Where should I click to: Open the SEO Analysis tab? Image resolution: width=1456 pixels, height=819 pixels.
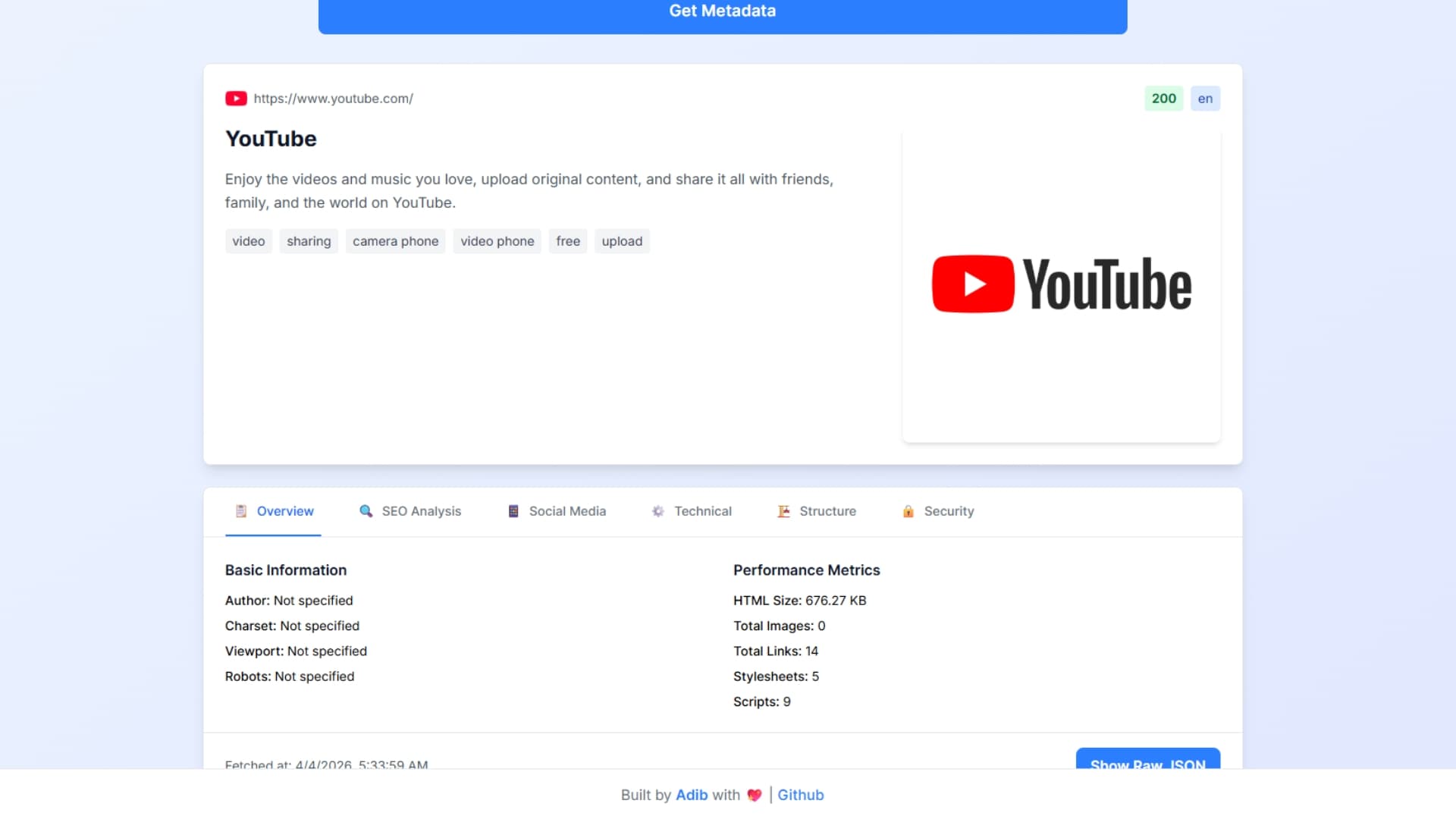[410, 511]
